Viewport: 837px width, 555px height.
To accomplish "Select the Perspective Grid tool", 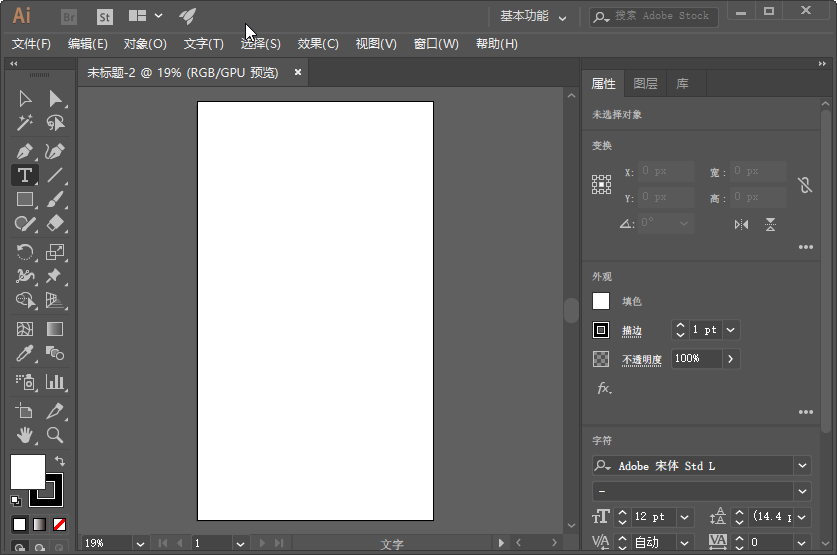I will (x=55, y=300).
